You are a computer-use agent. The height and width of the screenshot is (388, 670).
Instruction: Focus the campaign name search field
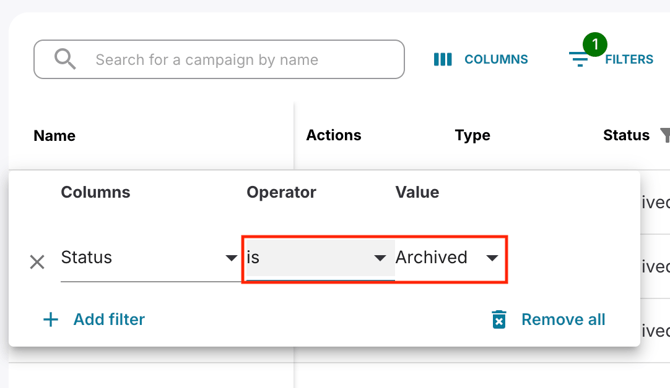coord(219,59)
